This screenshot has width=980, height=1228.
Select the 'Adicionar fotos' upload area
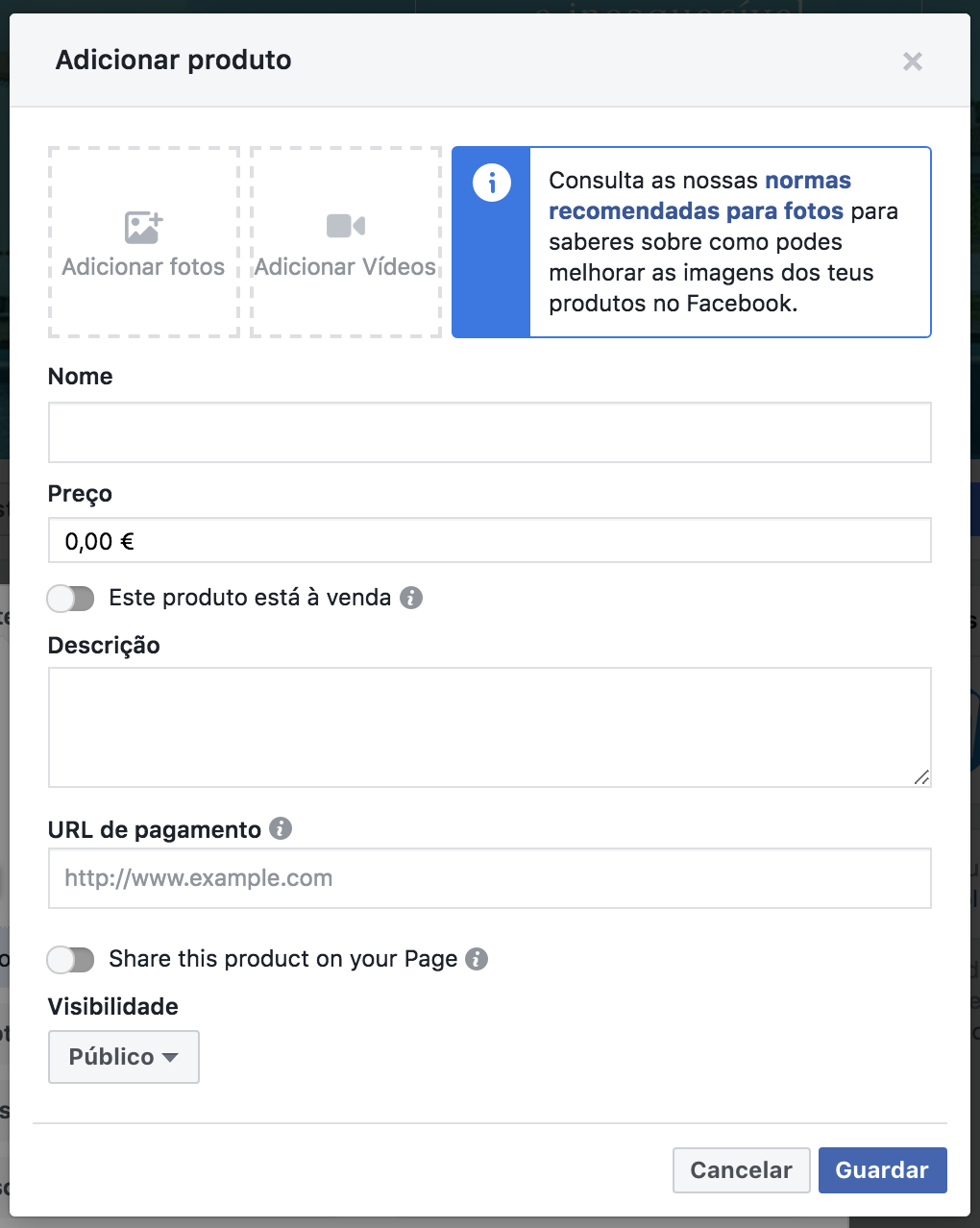(x=142, y=241)
